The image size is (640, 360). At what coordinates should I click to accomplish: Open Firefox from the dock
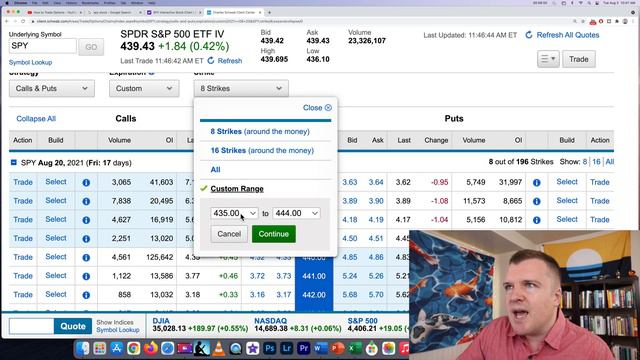coord(151,348)
